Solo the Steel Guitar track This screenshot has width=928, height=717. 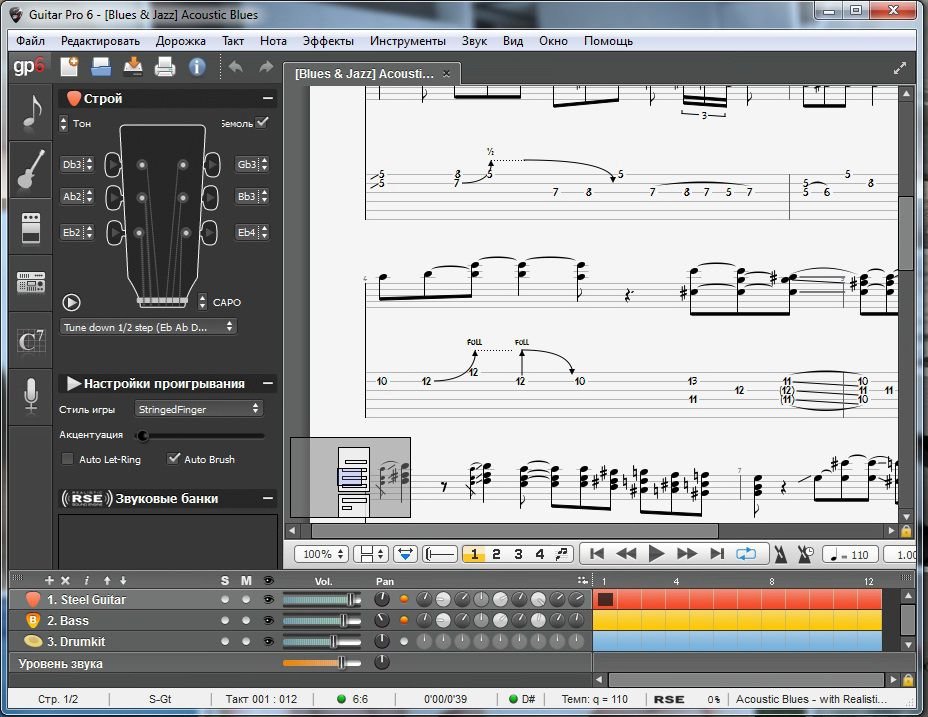(225, 600)
